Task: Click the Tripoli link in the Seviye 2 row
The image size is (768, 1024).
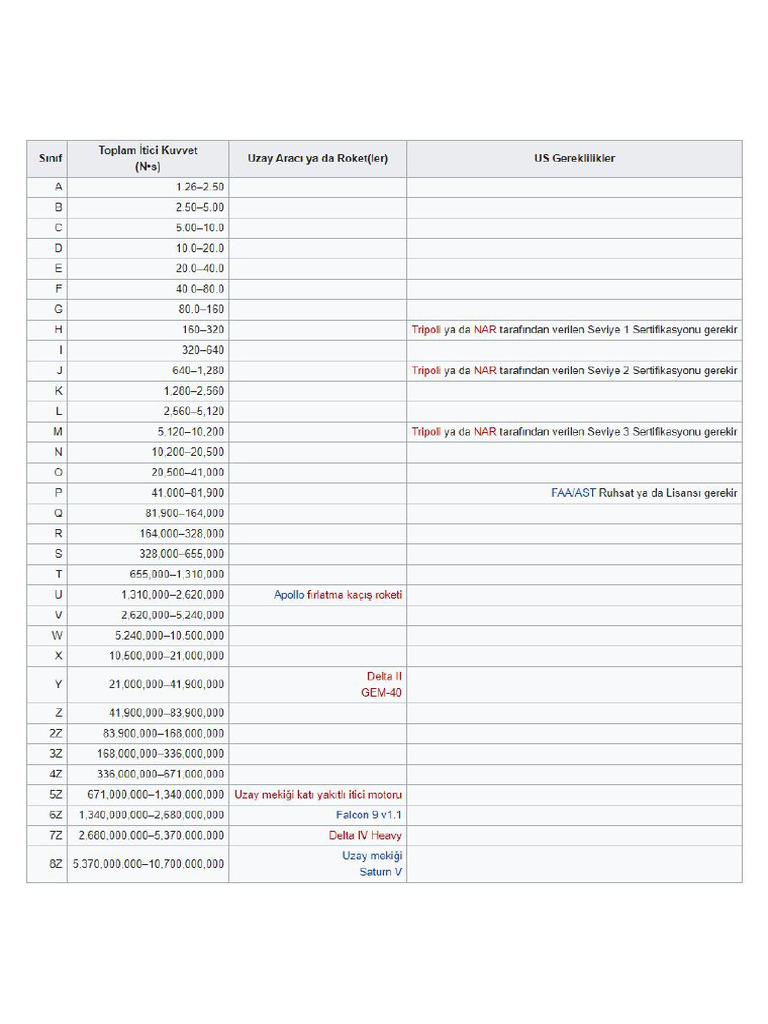Action: pos(426,371)
